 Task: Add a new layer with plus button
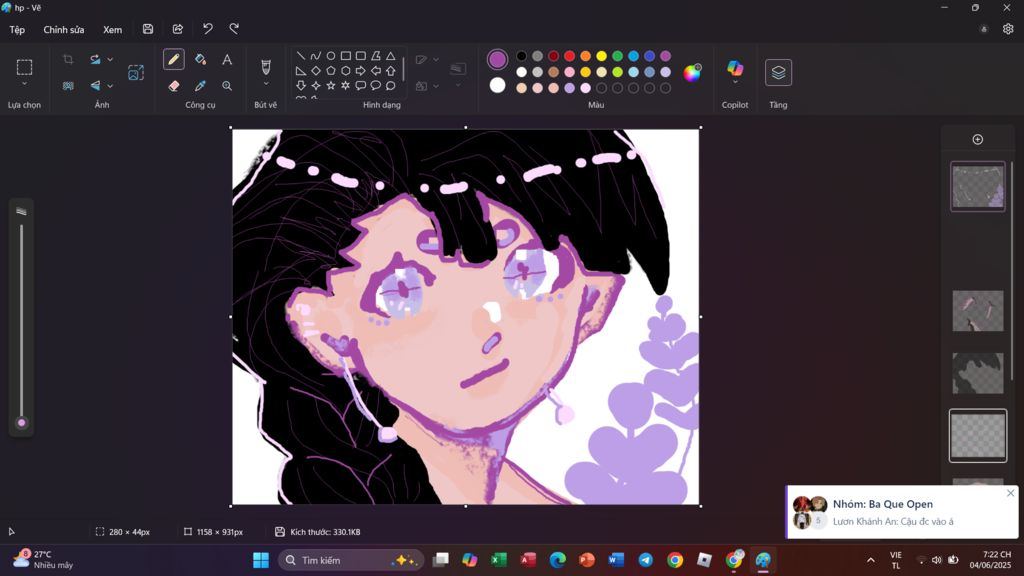[977, 140]
